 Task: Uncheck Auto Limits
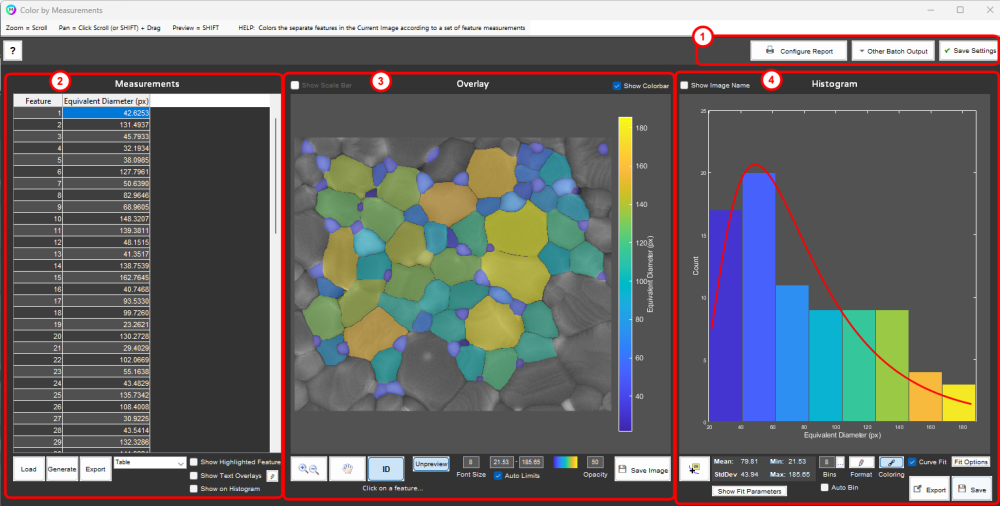[498, 475]
